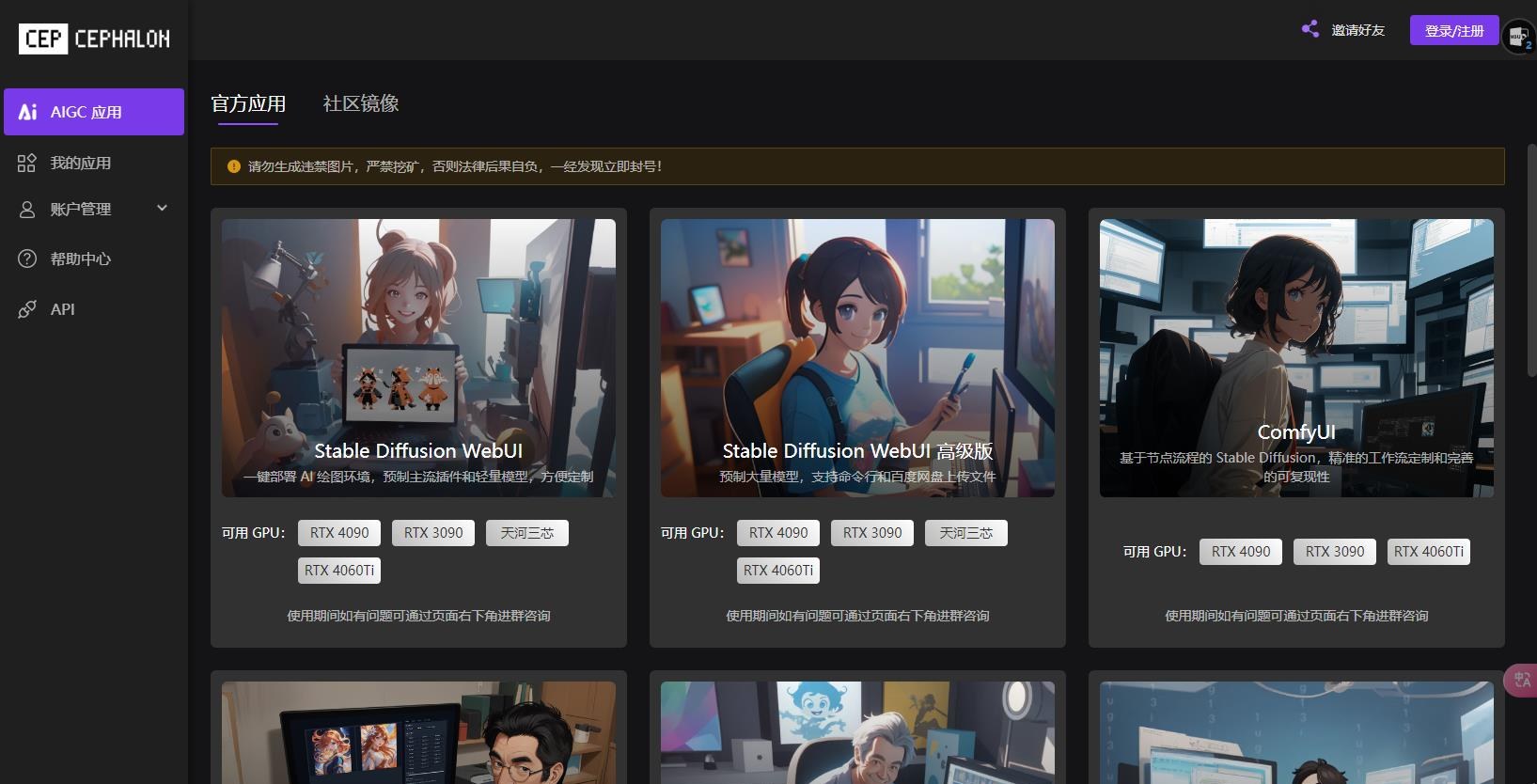Image resolution: width=1537 pixels, height=784 pixels.
Task: Click the orange warning icon in the notice banner
Action: pos(234,166)
